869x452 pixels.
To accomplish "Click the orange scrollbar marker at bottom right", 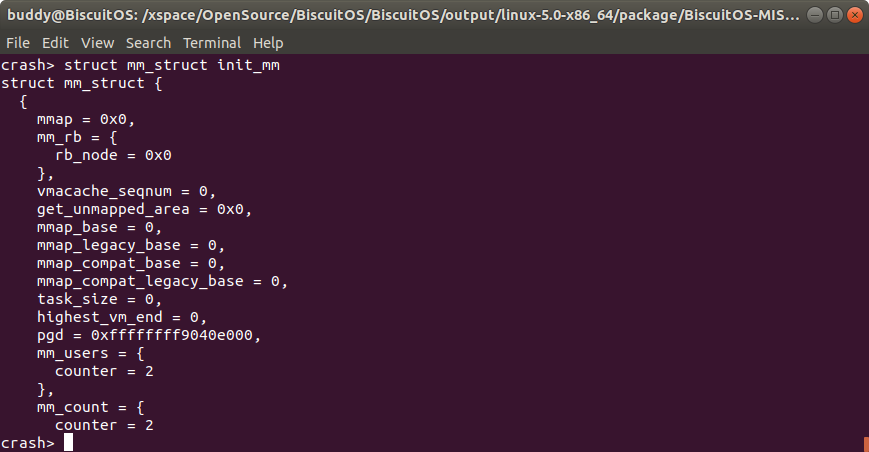I will pyautogui.click(x=865, y=442).
